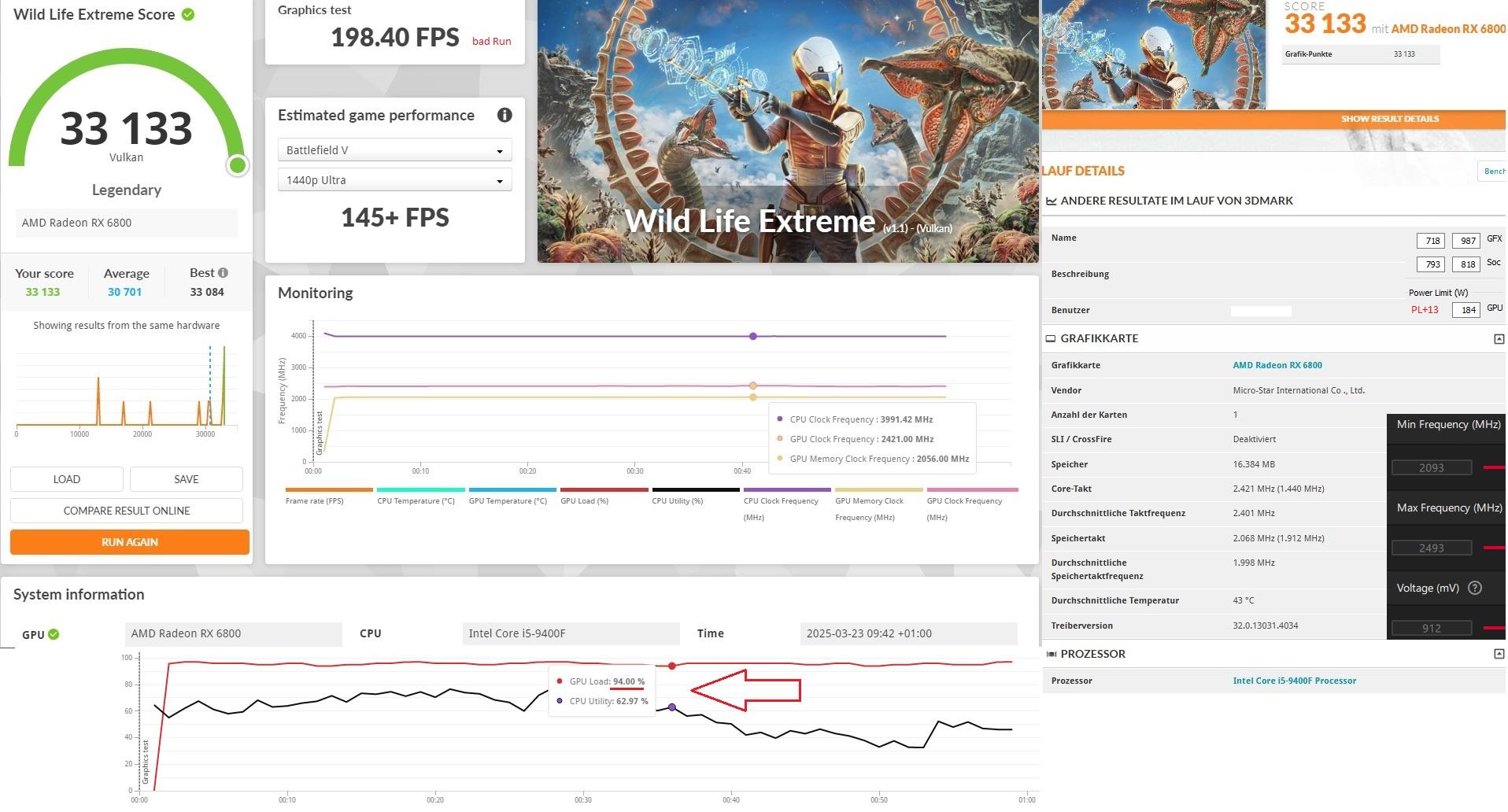Toggle the GPU Load (%) legend series
Screen dimensions: 1508x812
pos(604,496)
